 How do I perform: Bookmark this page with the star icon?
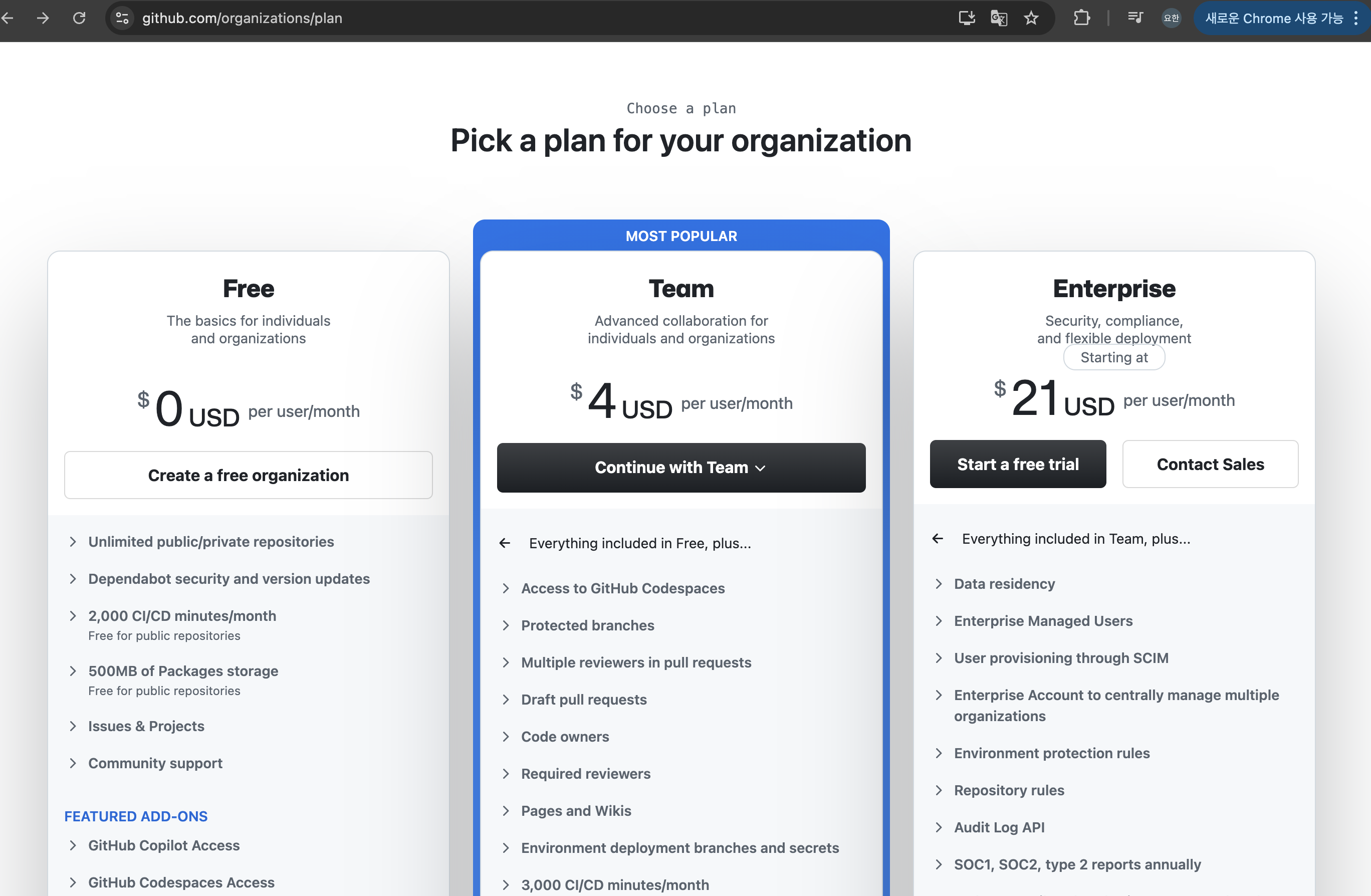(x=1031, y=18)
